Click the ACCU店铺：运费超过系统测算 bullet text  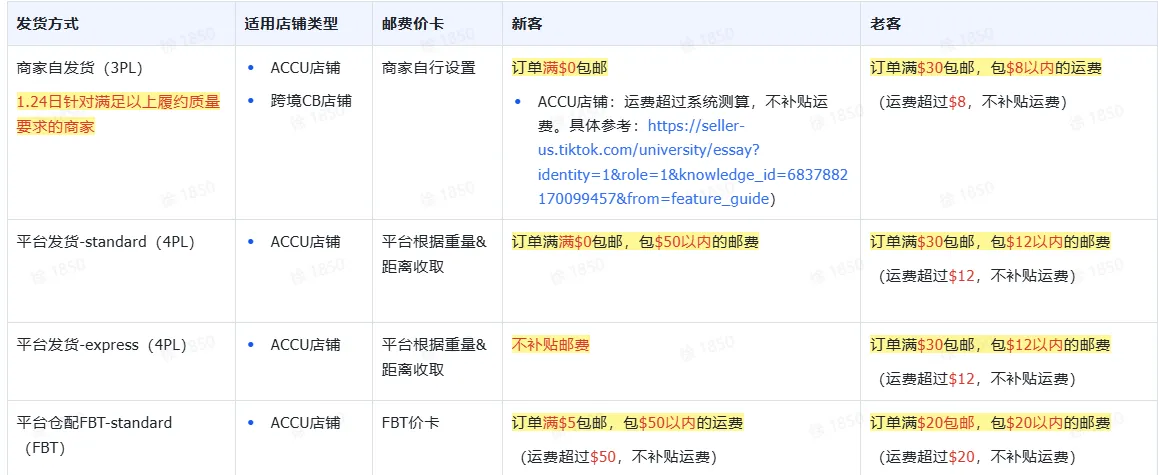tap(692, 150)
